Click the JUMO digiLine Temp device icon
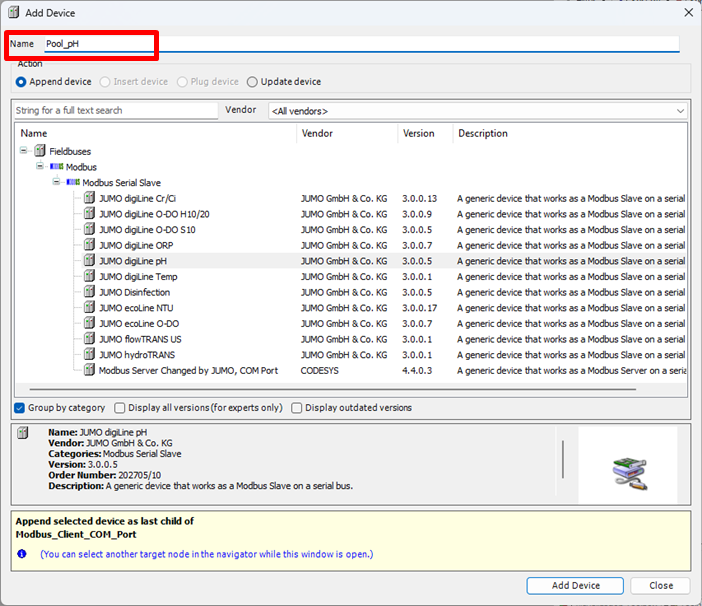The image size is (702, 606). pyautogui.click(x=90, y=276)
